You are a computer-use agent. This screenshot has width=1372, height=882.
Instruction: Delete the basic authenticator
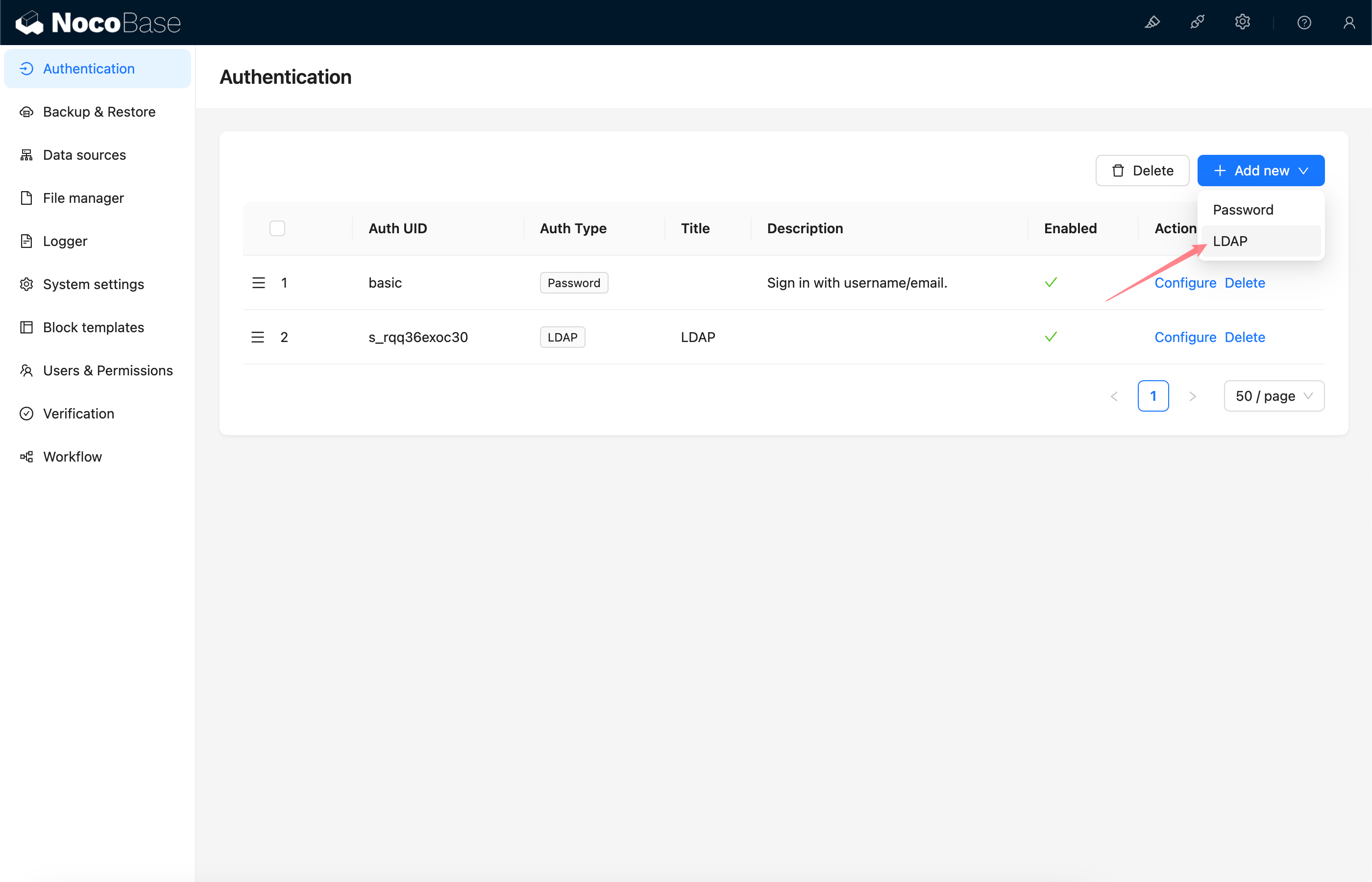(x=1244, y=283)
